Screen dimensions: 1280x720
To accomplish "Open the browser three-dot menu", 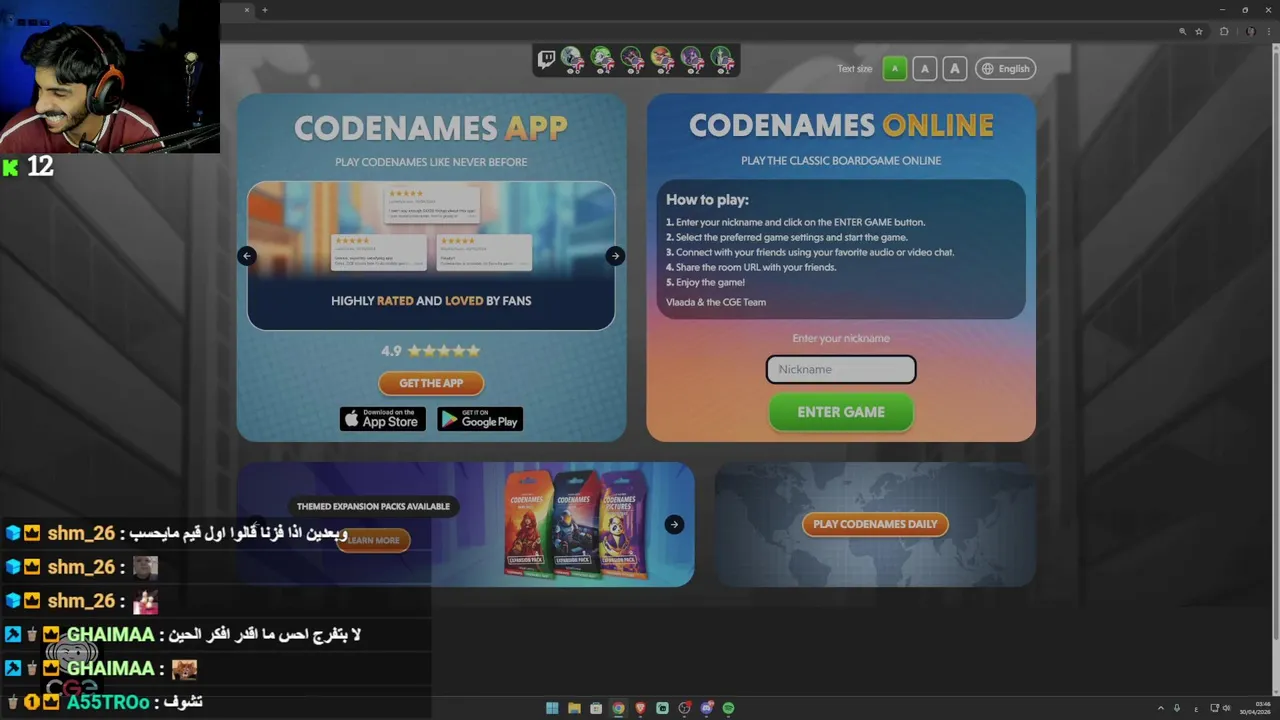I will point(1268,32).
